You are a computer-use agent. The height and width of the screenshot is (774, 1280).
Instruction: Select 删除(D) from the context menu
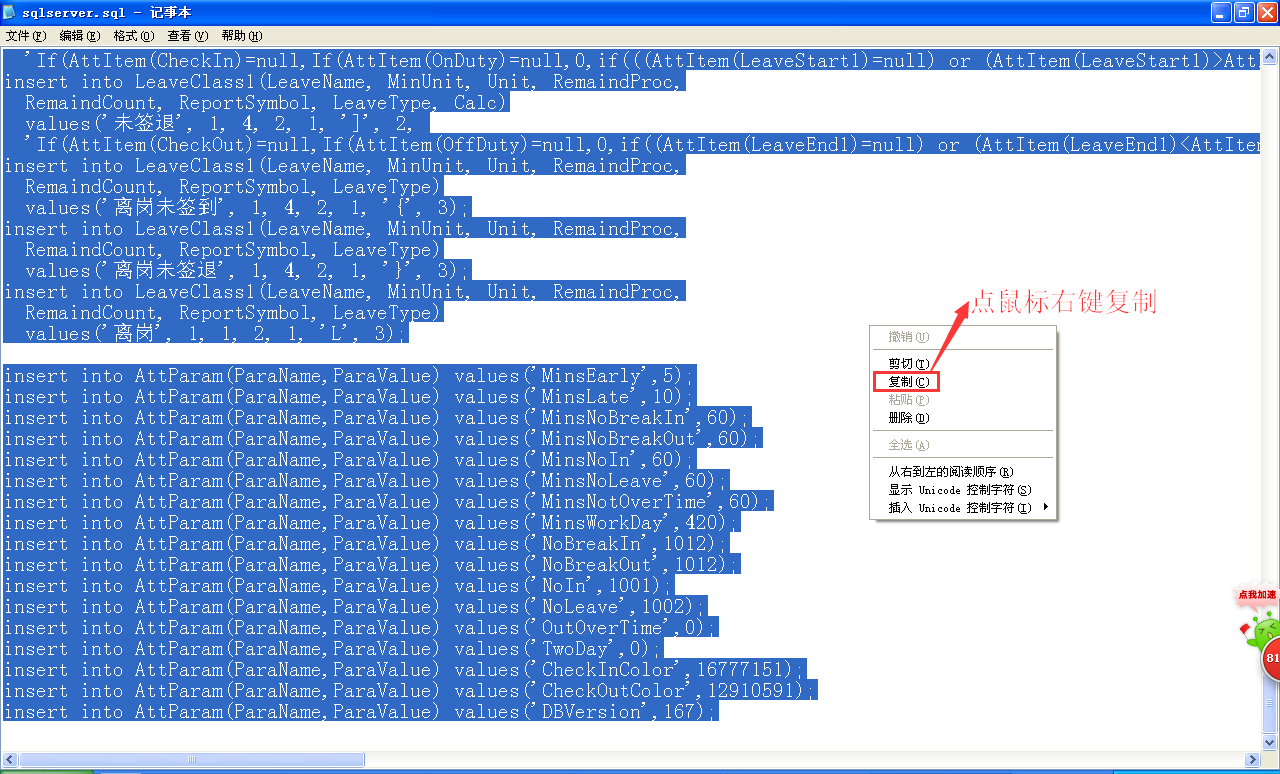pyautogui.click(x=908, y=418)
